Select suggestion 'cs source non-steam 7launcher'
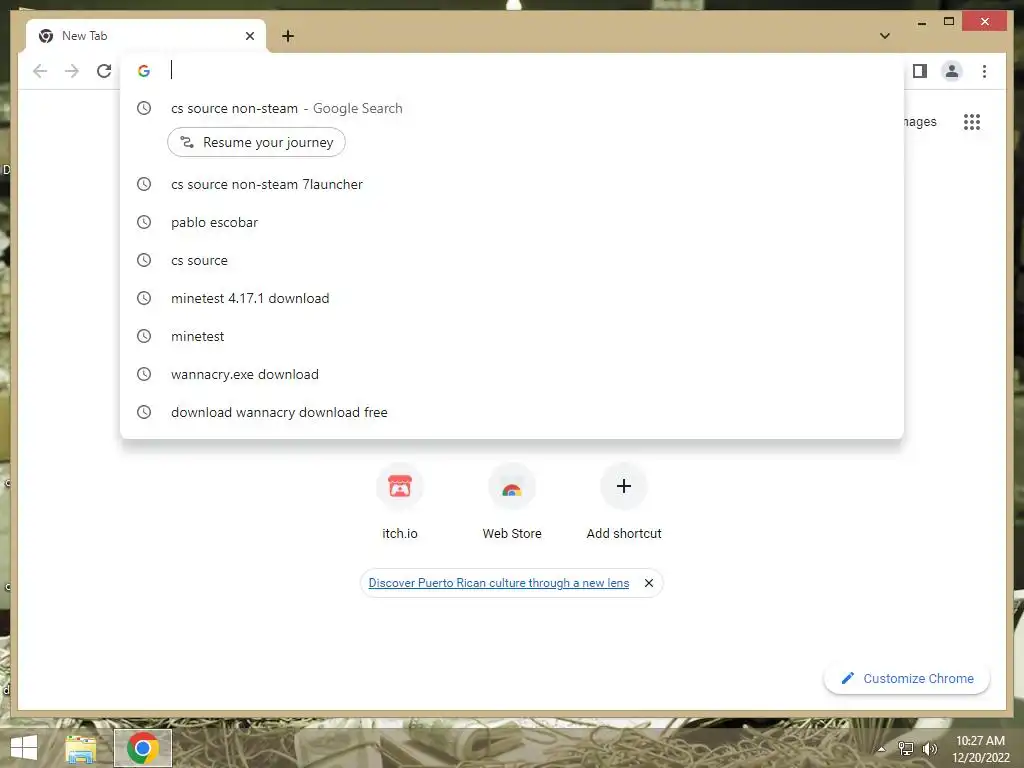Screen dimensions: 1024x768 pyautogui.click(x=511, y=184)
